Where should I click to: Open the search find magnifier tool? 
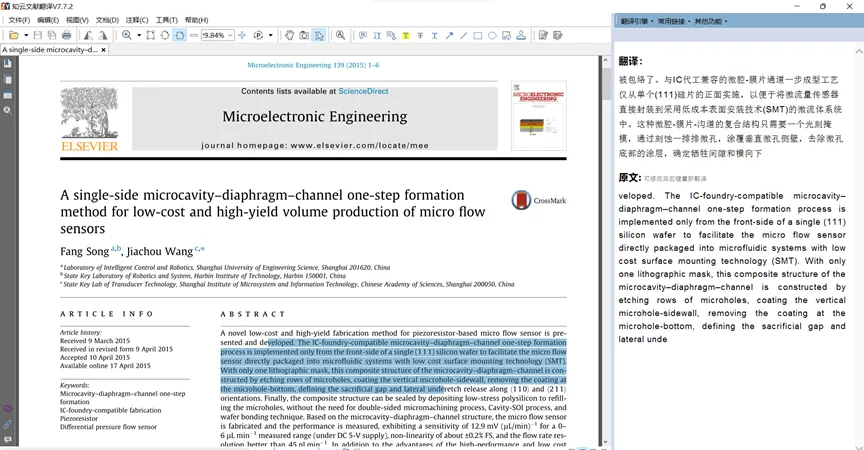[341, 35]
